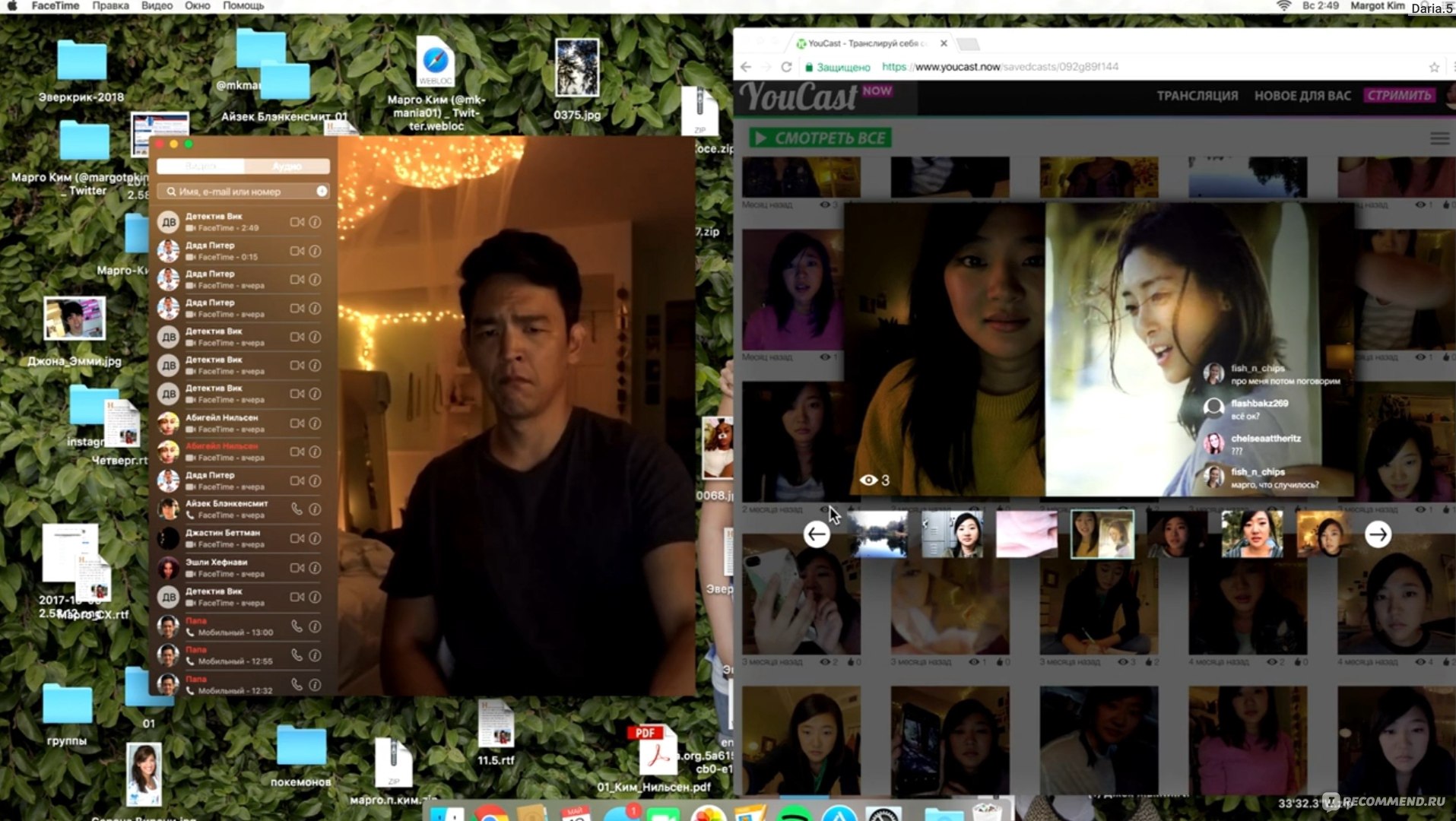Bookmark the page with the star icon

(x=1434, y=67)
